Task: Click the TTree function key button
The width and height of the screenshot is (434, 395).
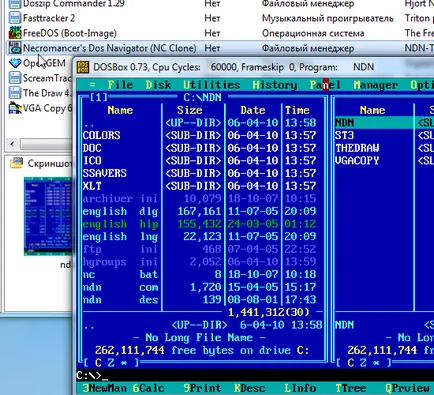Action: click(x=350, y=388)
